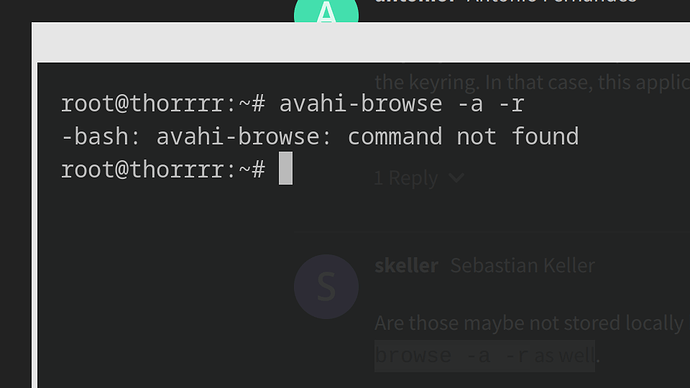
Task: Click the highlighted 'browse -a -r' code snippet
Action: [484, 356]
